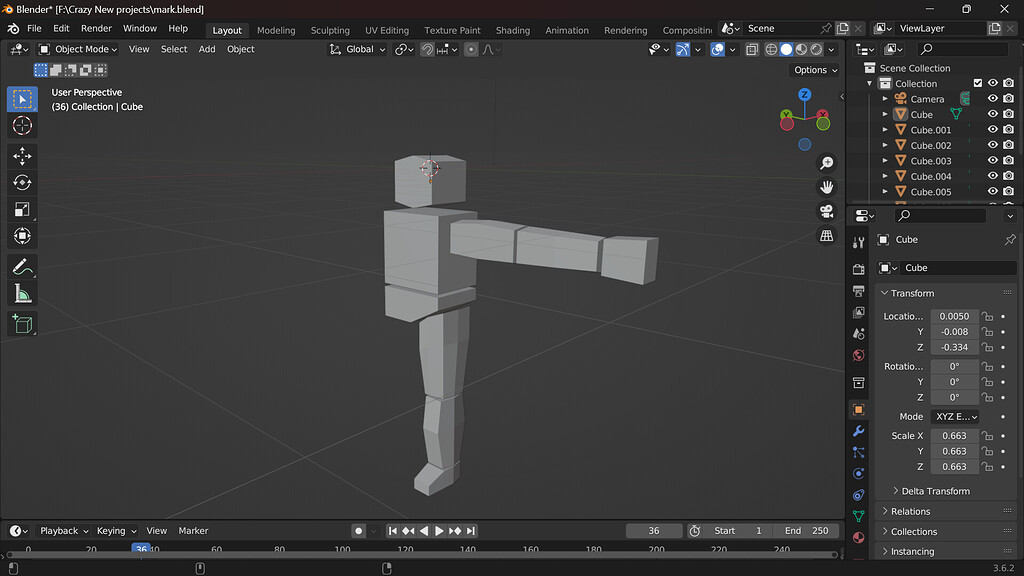Open the Tool properties tab
The image size is (1024, 576).
coord(859,243)
